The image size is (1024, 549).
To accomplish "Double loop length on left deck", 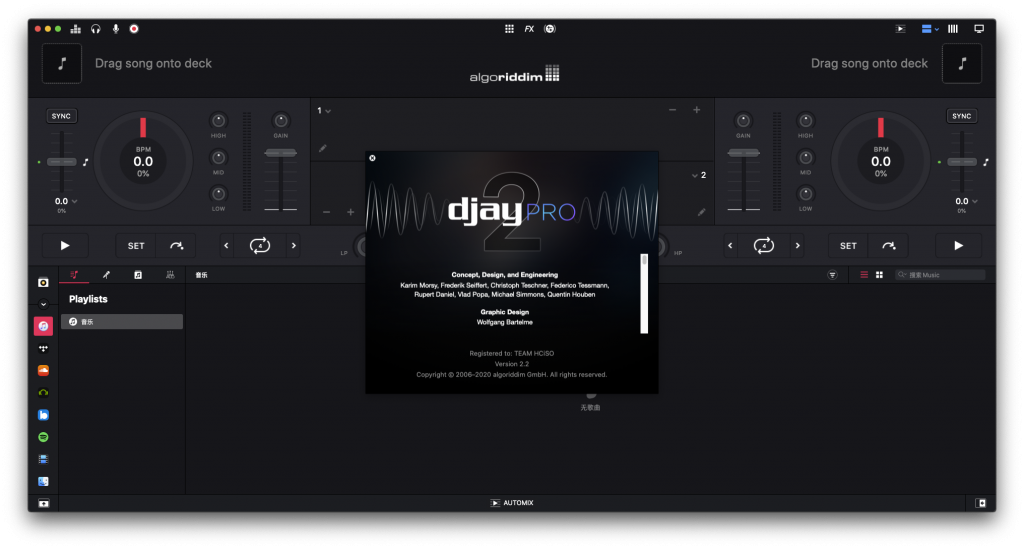I will pos(294,245).
